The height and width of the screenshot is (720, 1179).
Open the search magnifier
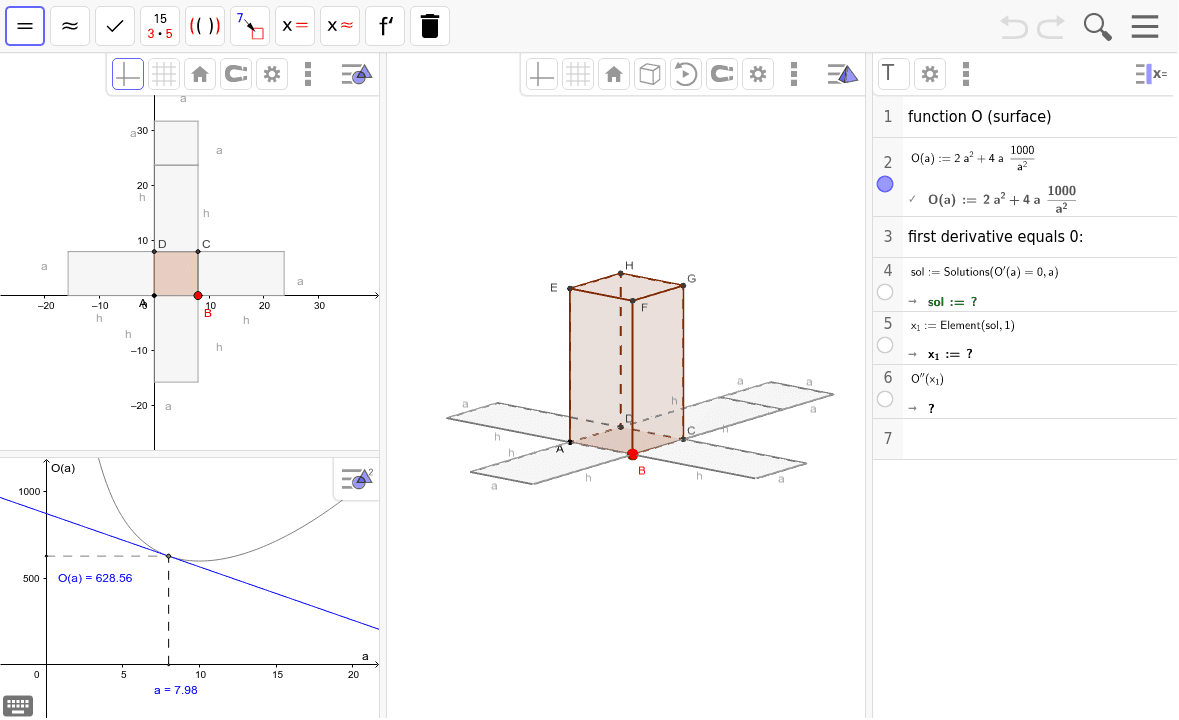[x=1097, y=27]
